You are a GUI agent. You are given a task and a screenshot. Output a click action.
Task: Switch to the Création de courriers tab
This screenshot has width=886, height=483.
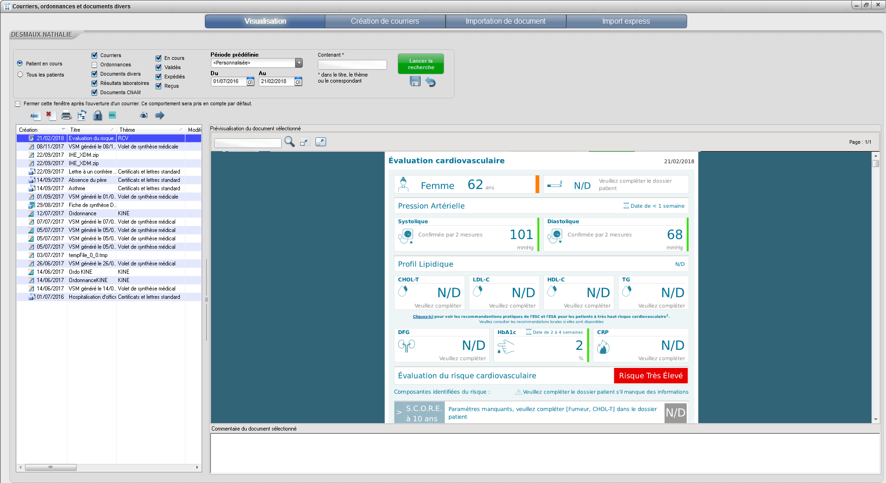pos(385,21)
